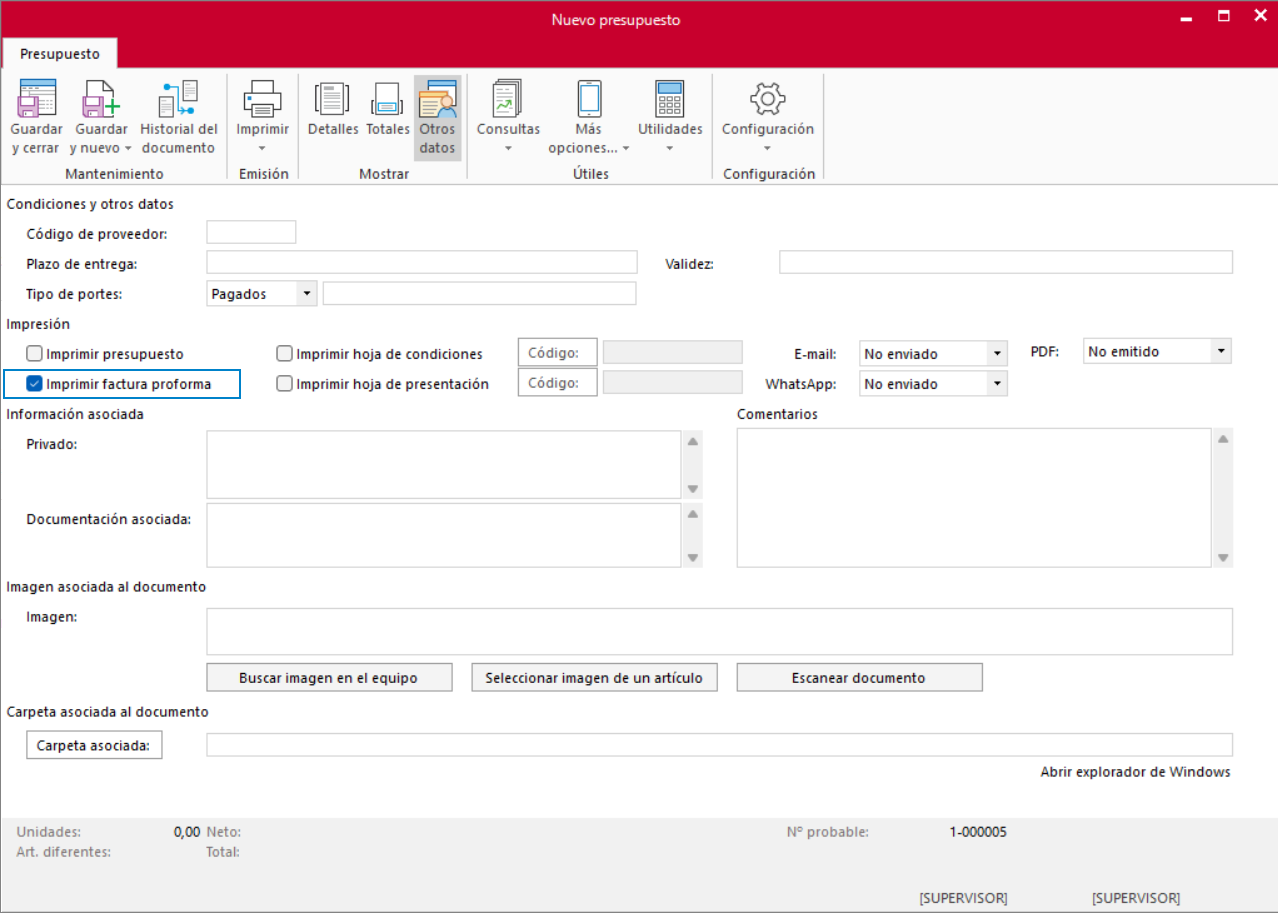1278x914 pixels.
Task: Click Seleccionar imagen de un artículo
Action: (x=594, y=677)
